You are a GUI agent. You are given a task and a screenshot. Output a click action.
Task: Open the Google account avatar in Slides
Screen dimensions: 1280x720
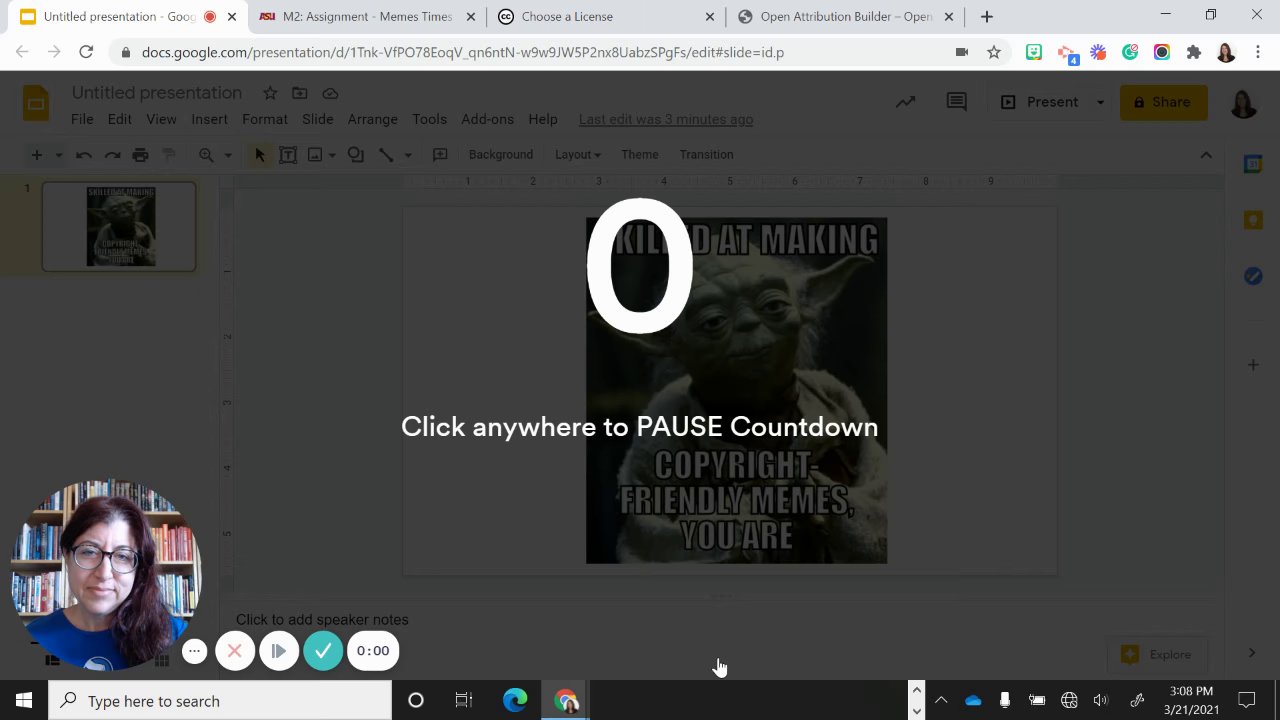pyautogui.click(x=1244, y=102)
